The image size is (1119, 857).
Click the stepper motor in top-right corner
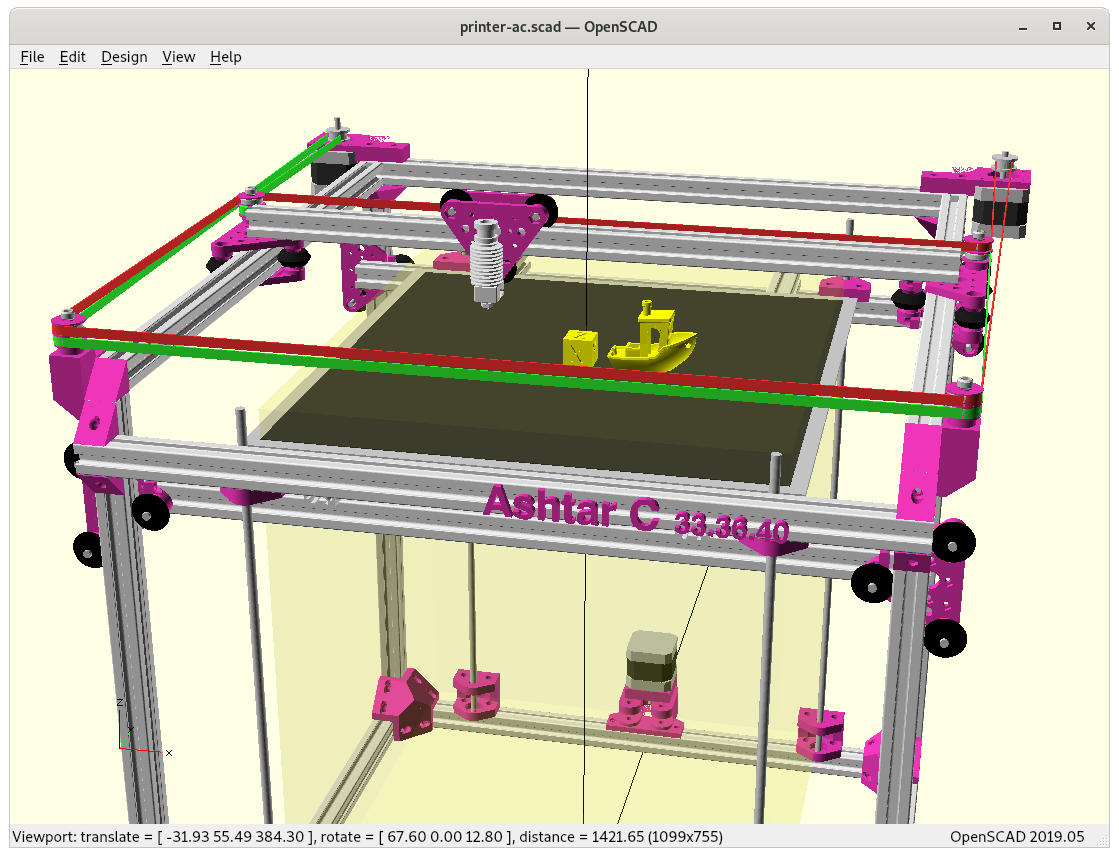coord(1000,207)
